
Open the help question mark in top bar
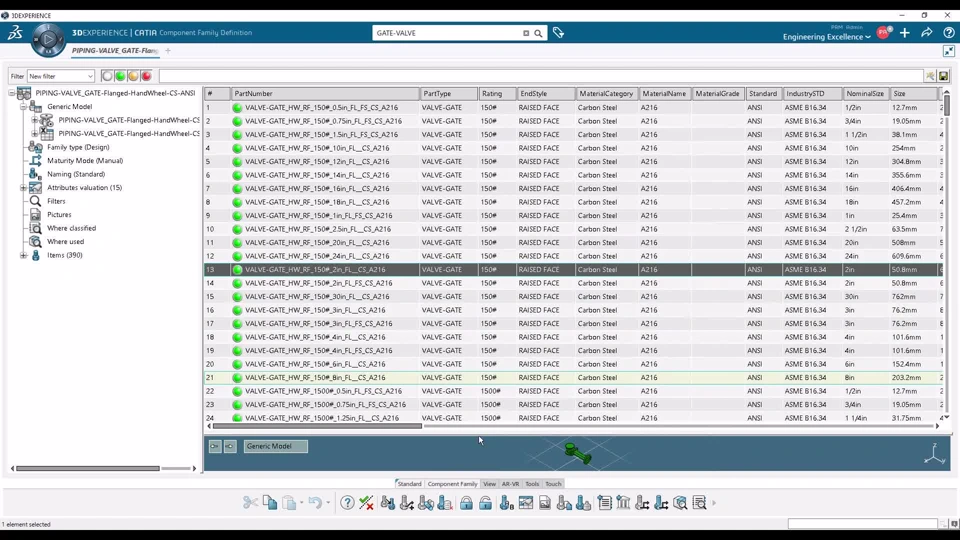(948, 32)
